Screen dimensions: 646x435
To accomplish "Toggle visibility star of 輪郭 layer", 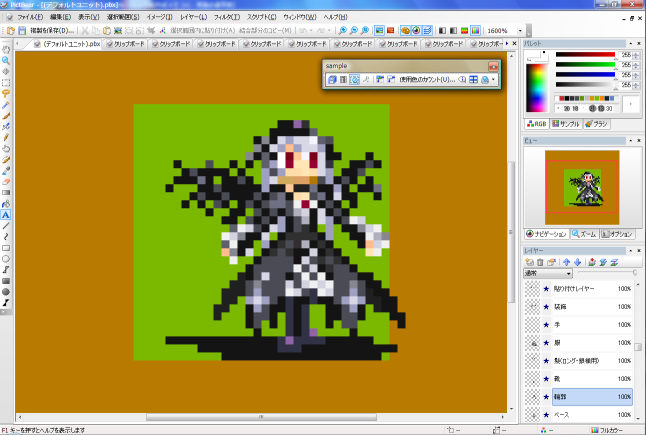I will click(x=546, y=397).
